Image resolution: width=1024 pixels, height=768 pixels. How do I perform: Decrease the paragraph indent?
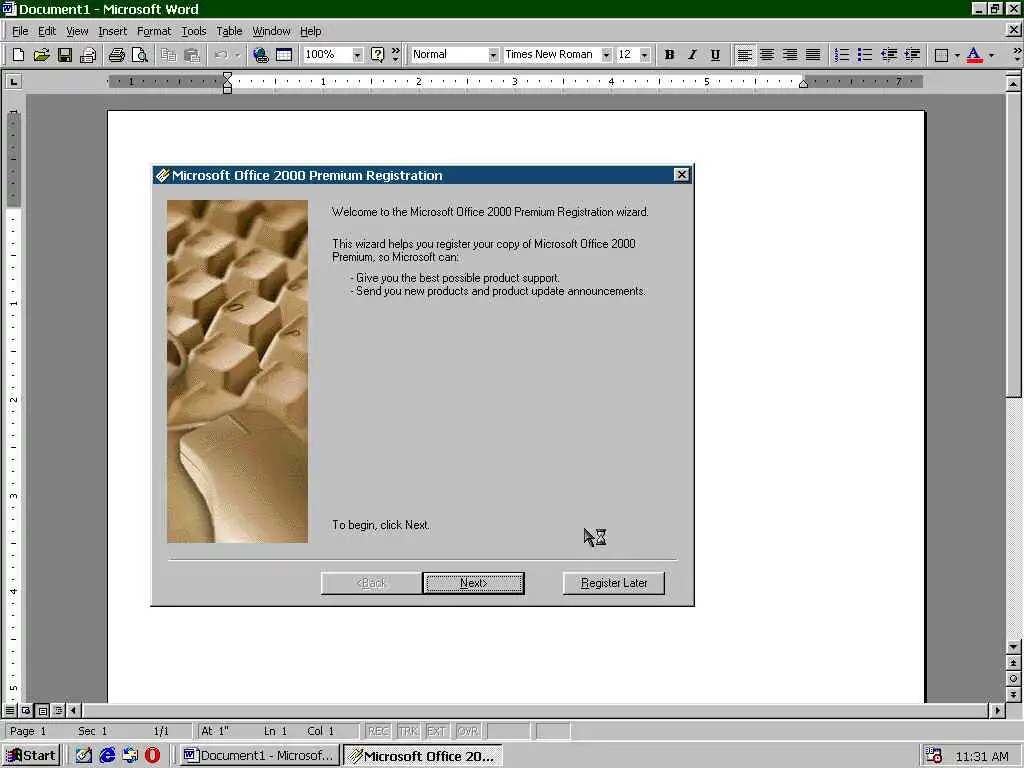[x=888, y=55]
